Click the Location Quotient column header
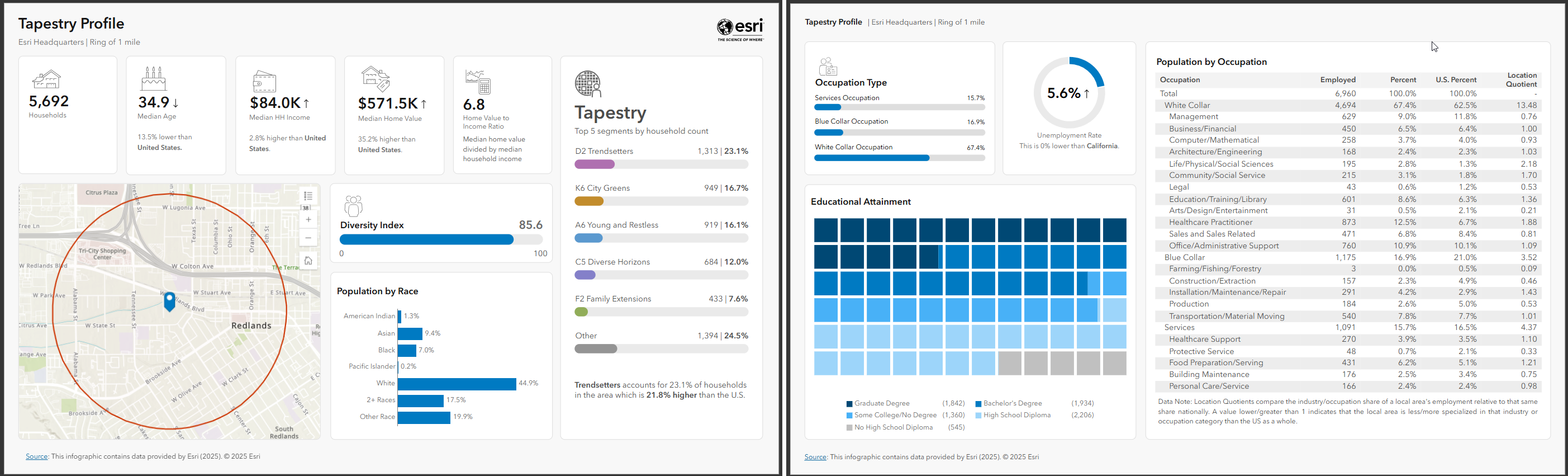 click(x=1522, y=80)
